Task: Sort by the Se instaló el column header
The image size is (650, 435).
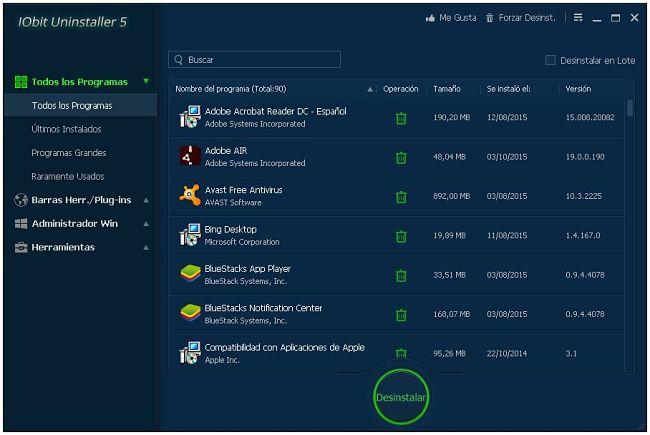Action: tap(508, 89)
